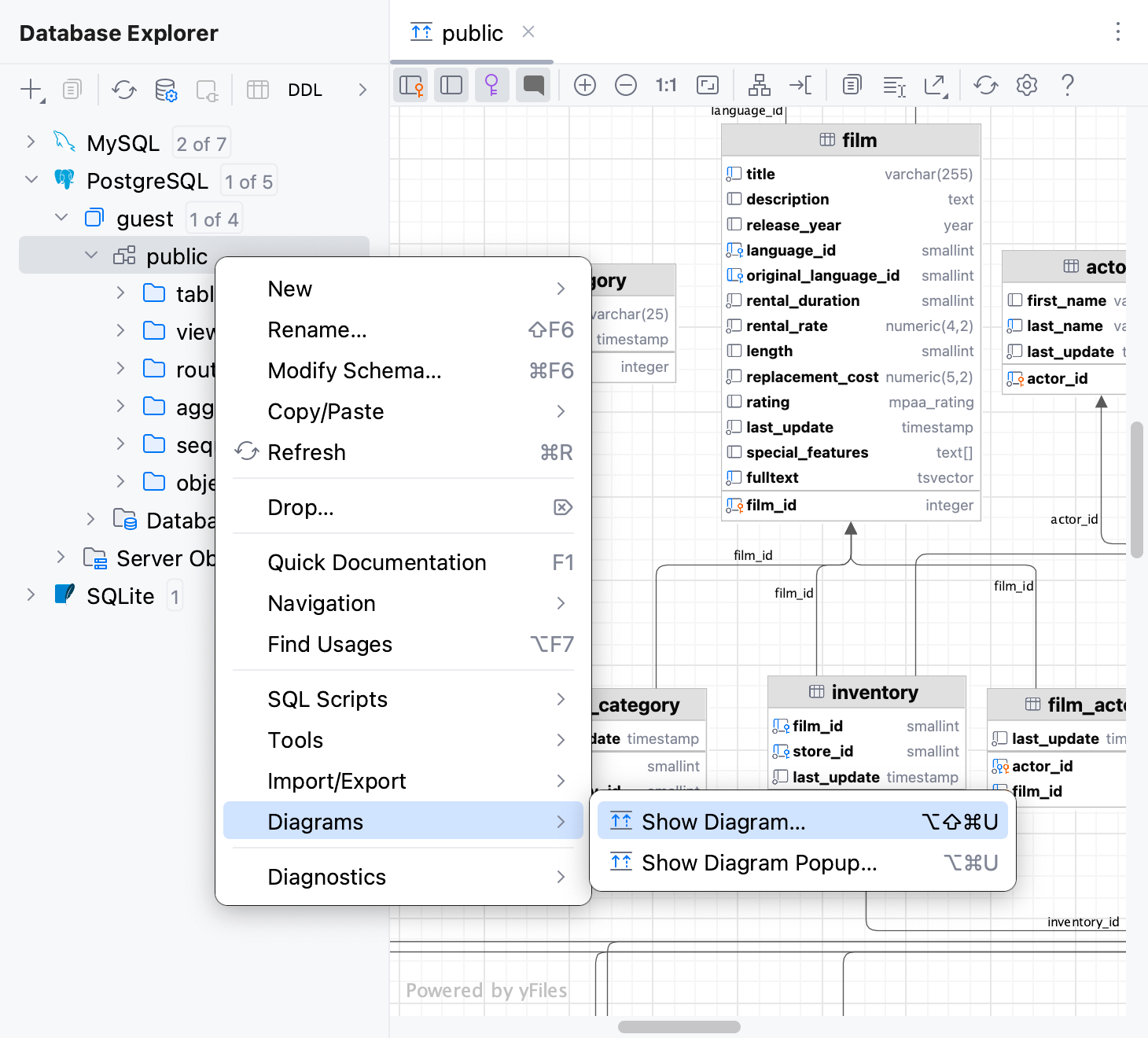Refresh the Database Explorer tree
Image resolution: width=1148 pixels, height=1038 pixels.
123,90
